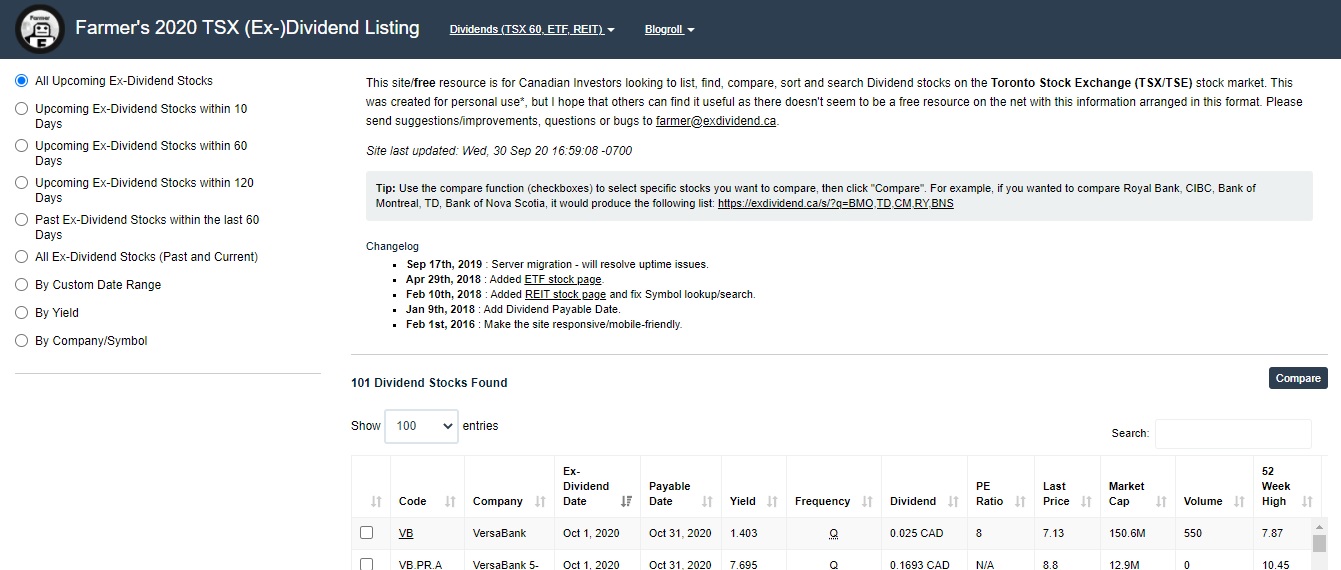Sort by Volume column arrows icon
This screenshot has height=570, width=1341.
(x=1239, y=502)
